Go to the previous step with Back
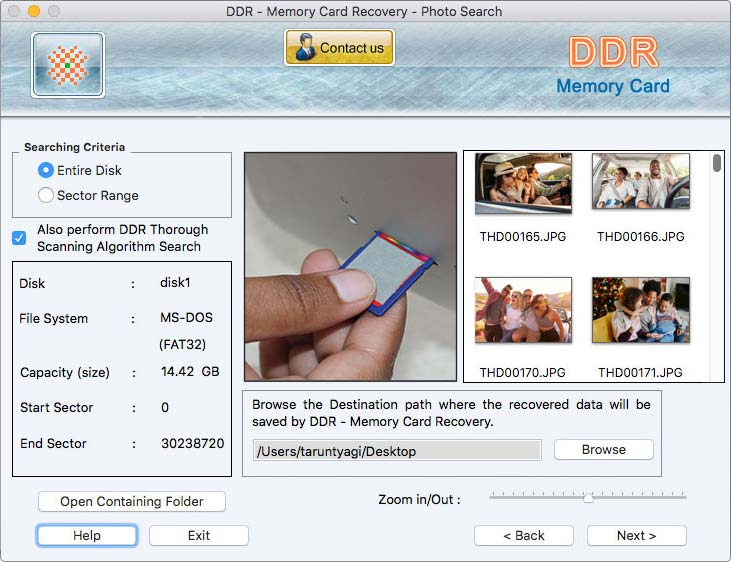 coord(524,535)
